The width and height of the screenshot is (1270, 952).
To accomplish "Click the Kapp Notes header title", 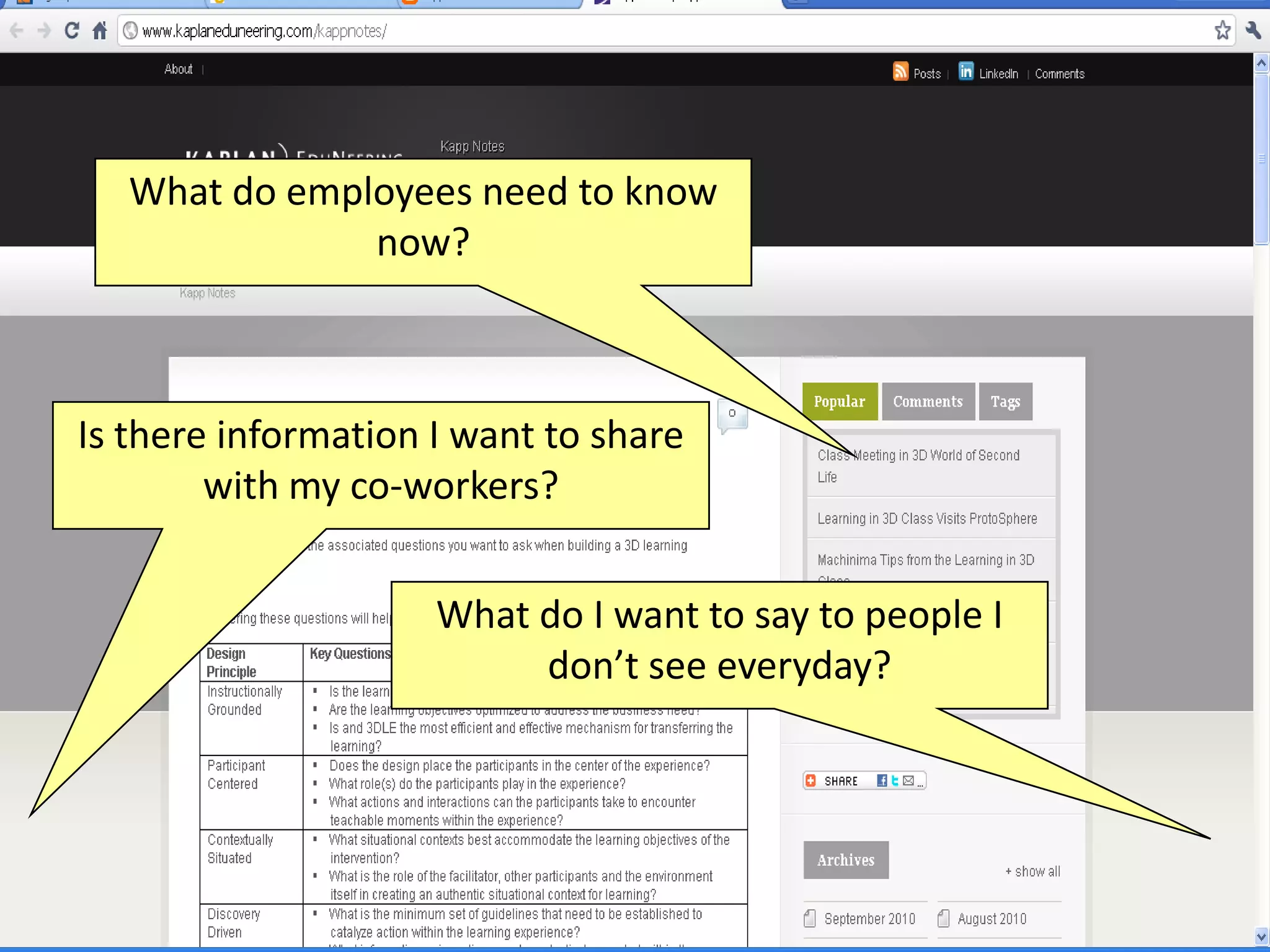I will point(473,146).
